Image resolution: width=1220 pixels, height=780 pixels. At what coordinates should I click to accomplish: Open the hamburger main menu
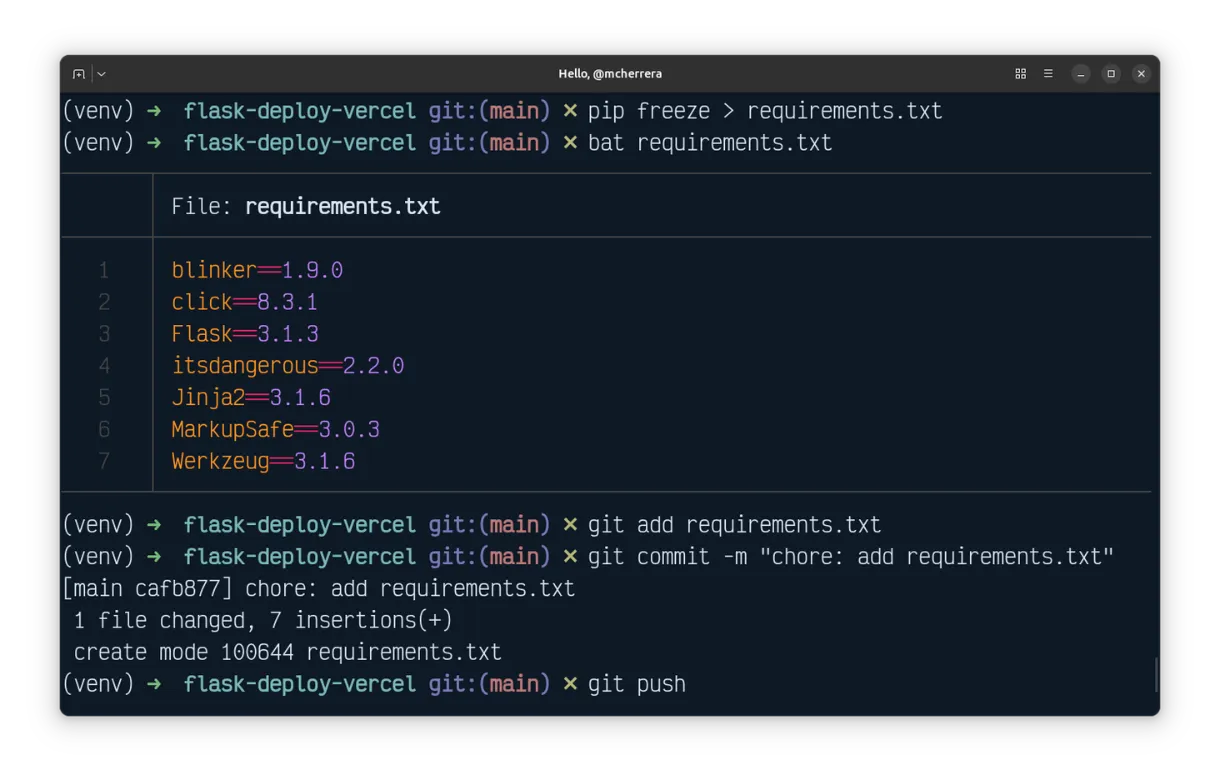click(1048, 74)
